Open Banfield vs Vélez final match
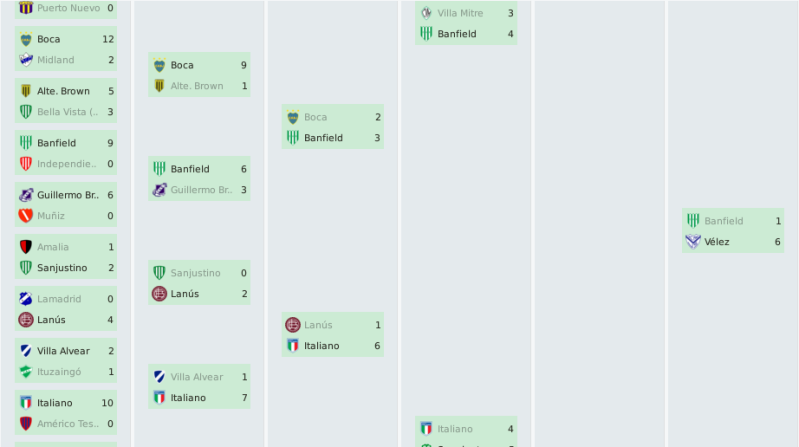 coord(733,231)
